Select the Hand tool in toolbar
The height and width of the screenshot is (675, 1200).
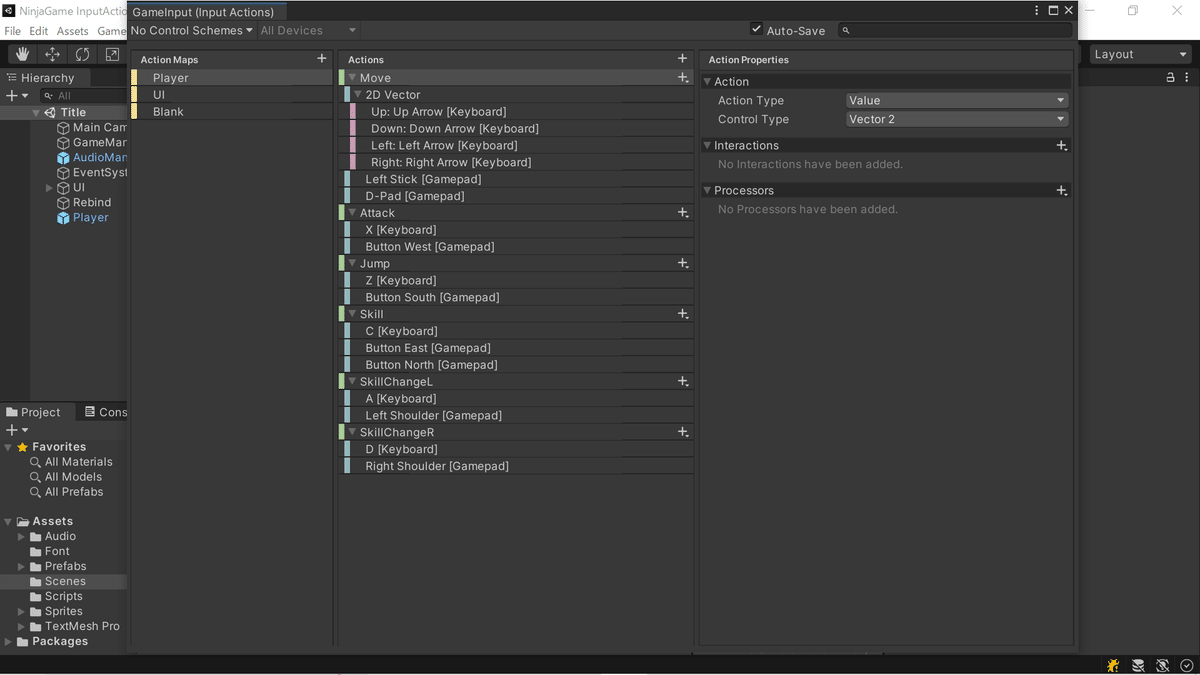tap(22, 54)
